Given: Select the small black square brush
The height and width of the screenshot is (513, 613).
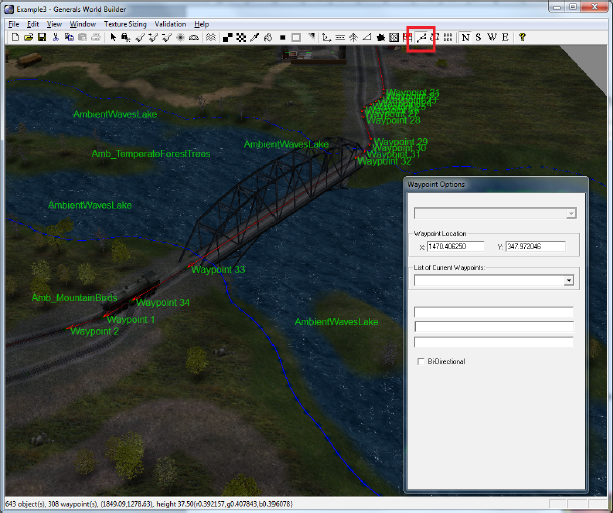Looking at the screenshot, I should coord(283,38).
